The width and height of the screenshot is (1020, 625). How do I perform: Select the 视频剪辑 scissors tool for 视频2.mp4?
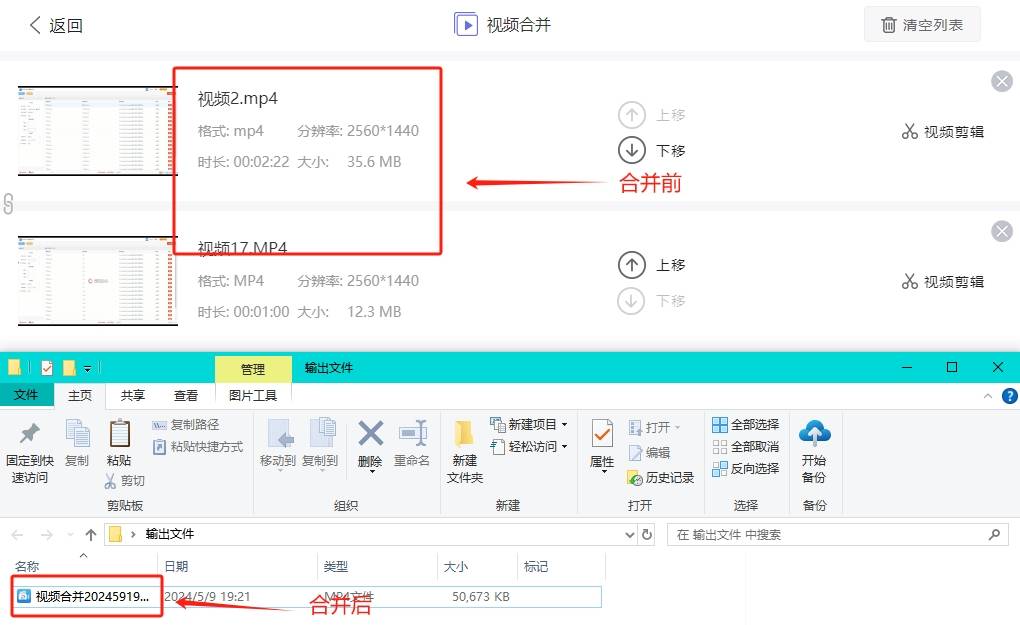click(941, 131)
